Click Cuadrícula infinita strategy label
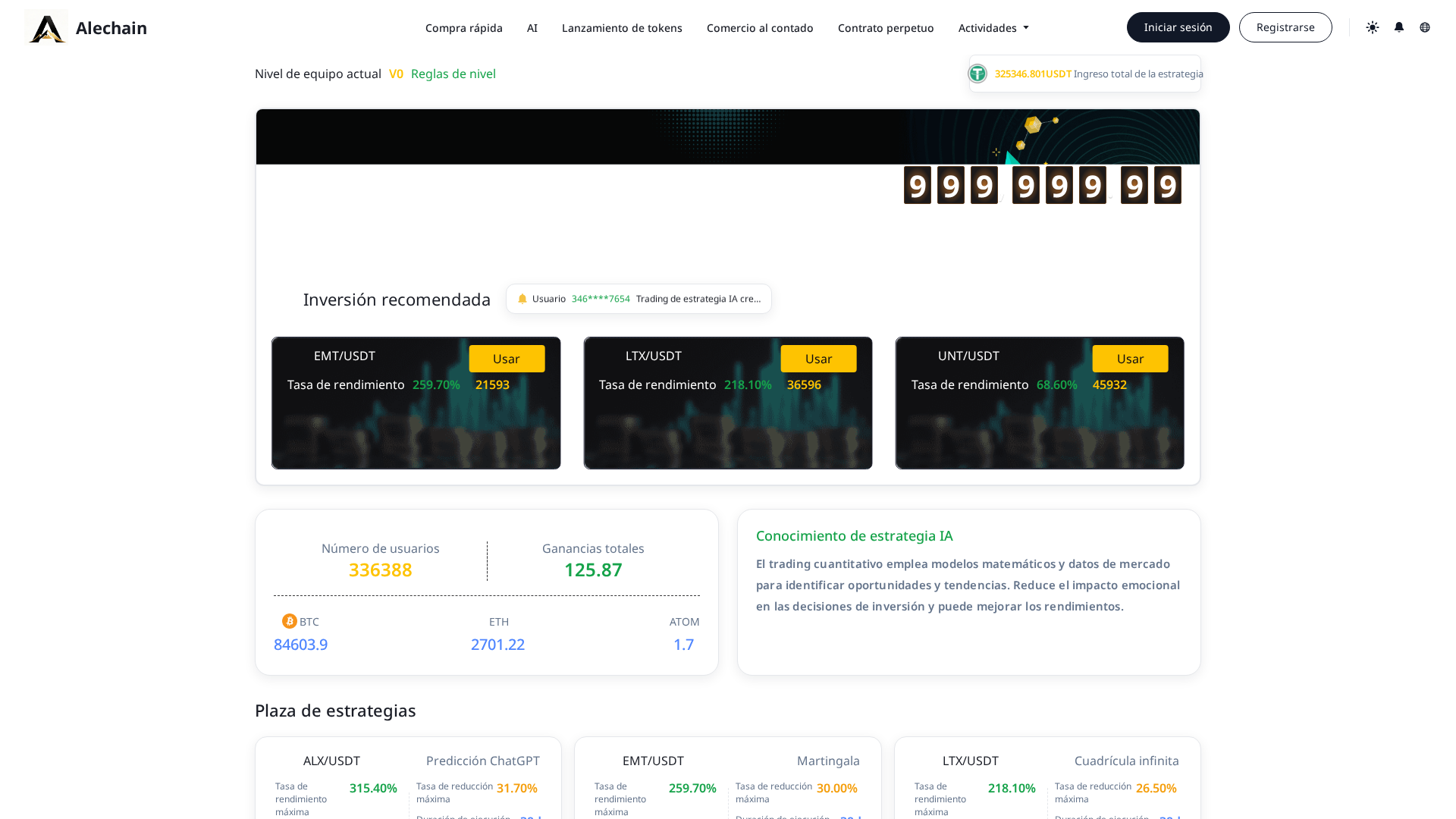The image size is (1456, 819). click(x=1127, y=761)
